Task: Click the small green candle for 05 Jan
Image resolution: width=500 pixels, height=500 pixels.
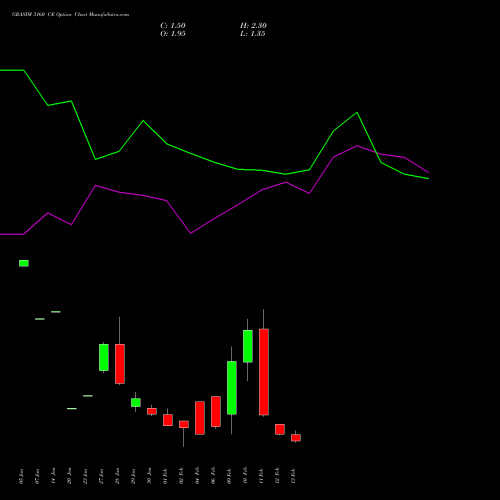Action: coord(24,263)
